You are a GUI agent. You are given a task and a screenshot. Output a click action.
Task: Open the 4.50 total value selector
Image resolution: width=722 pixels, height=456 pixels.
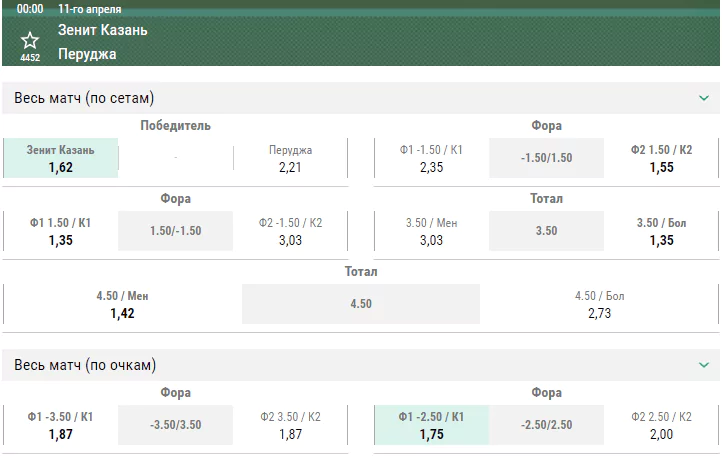(x=361, y=304)
